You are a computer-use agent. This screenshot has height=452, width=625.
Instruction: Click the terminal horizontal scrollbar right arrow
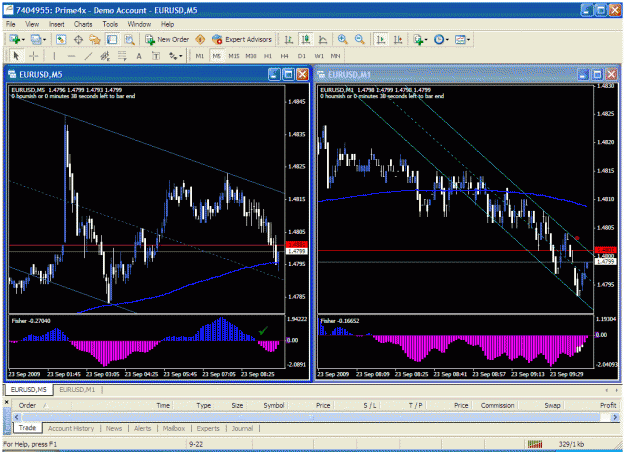coord(615,417)
